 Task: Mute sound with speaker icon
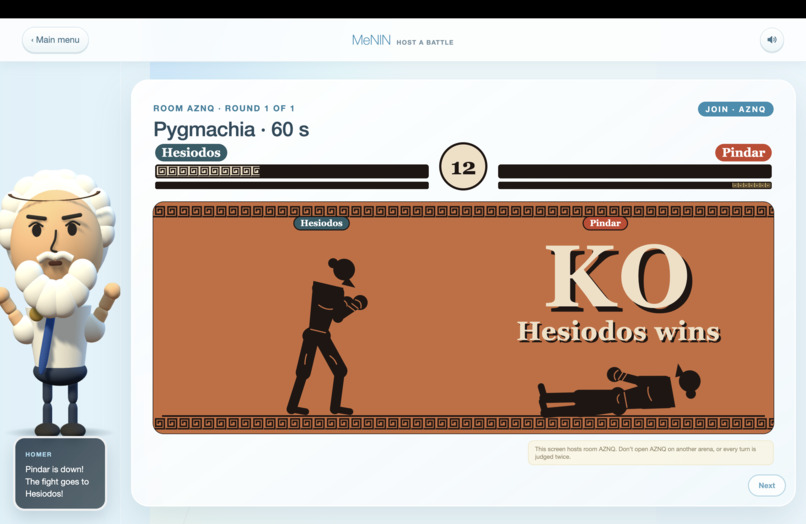[772, 40]
